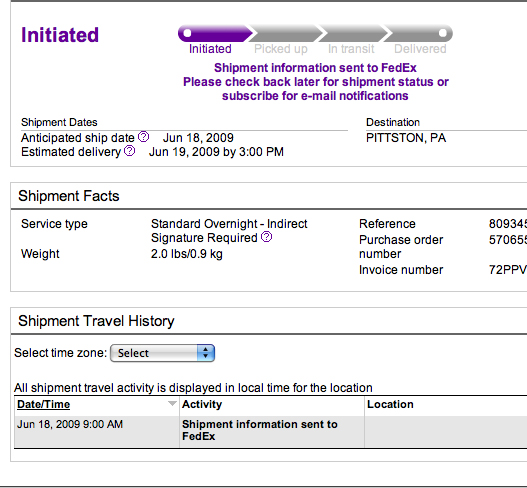The height and width of the screenshot is (488, 527).
Task: Click the Delivered progress stage
Action: click(x=420, y=49)
